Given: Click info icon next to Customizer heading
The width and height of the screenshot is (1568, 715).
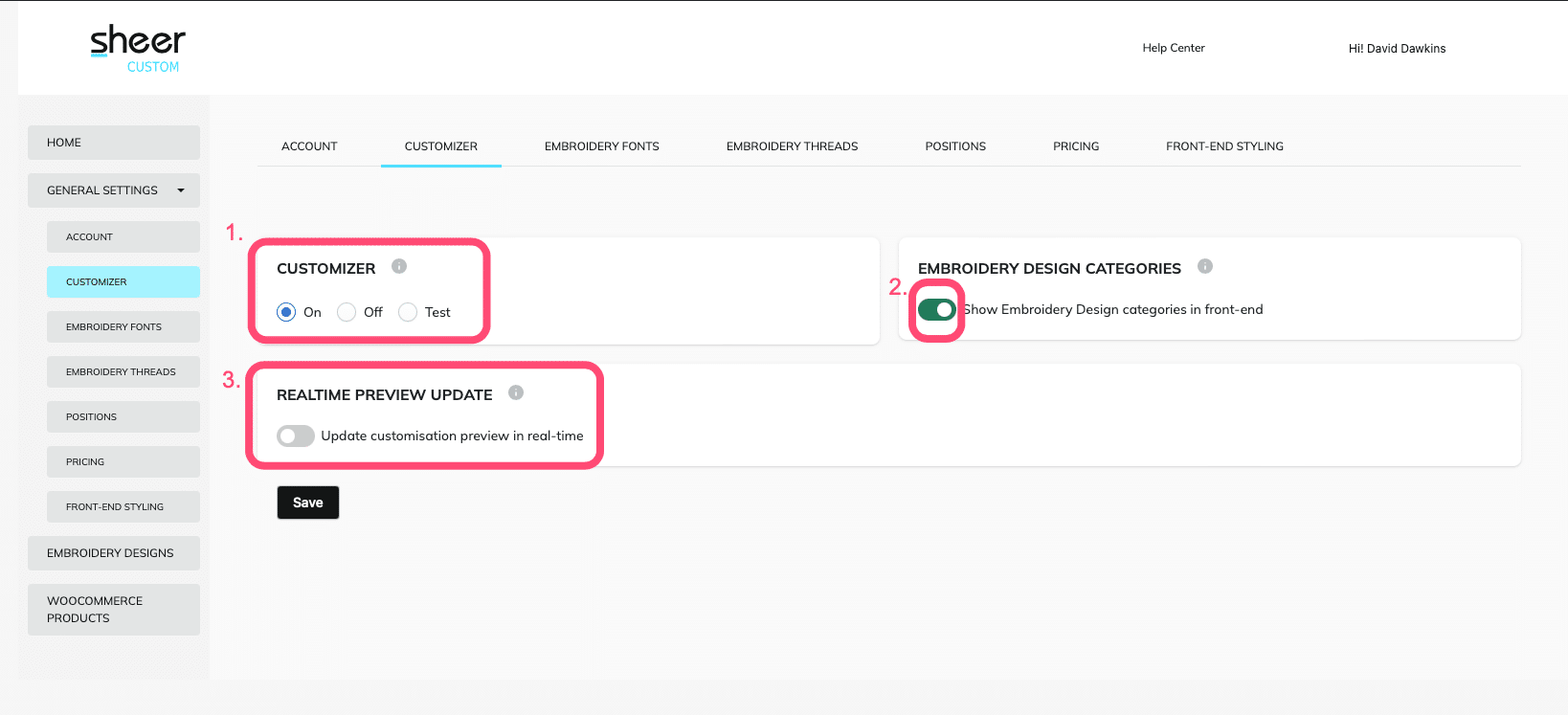Looking at the screenshot, I should coord(399,267).
